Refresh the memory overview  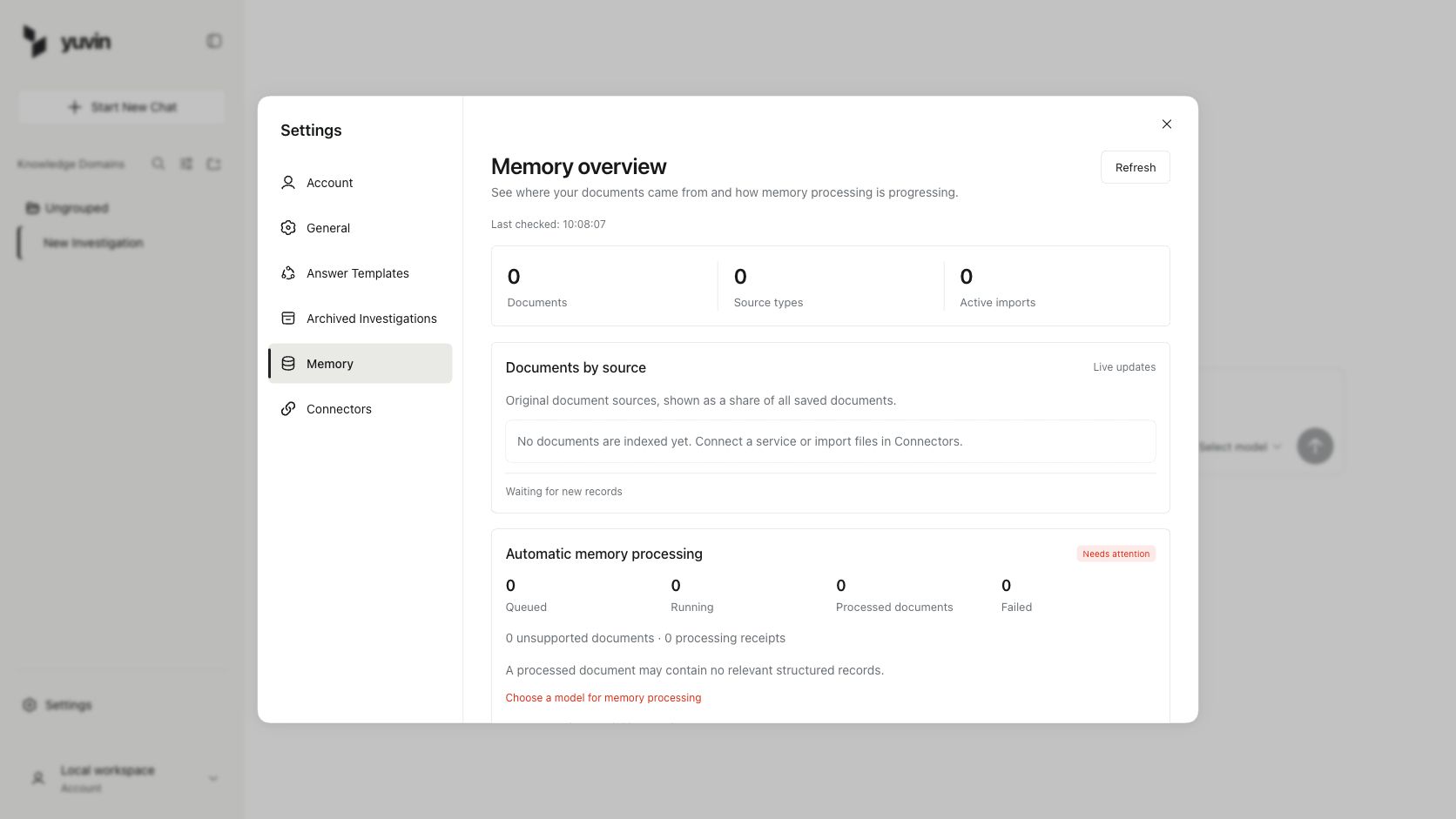pos(1136,167)
